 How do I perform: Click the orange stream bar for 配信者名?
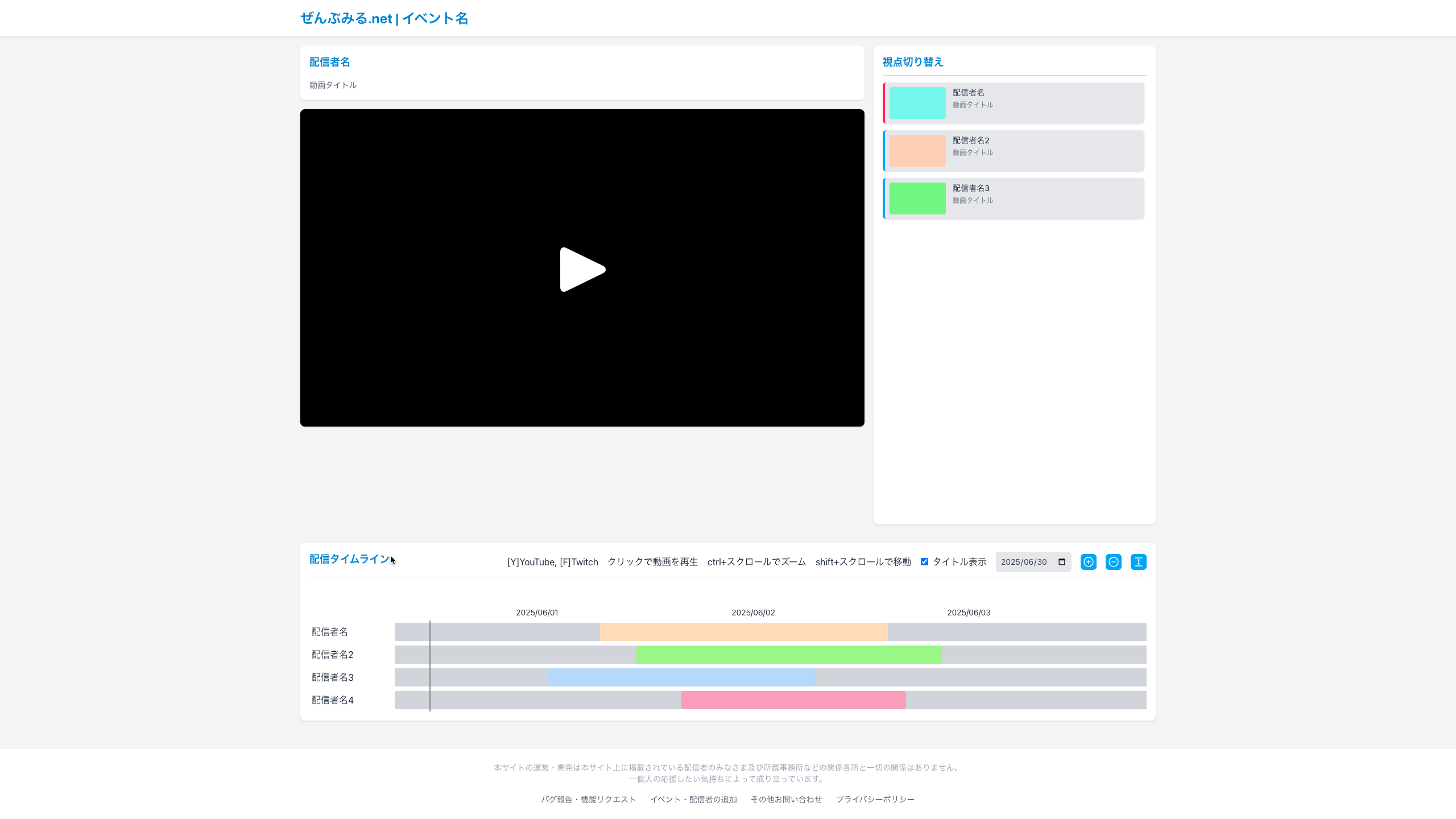[743, 632]
